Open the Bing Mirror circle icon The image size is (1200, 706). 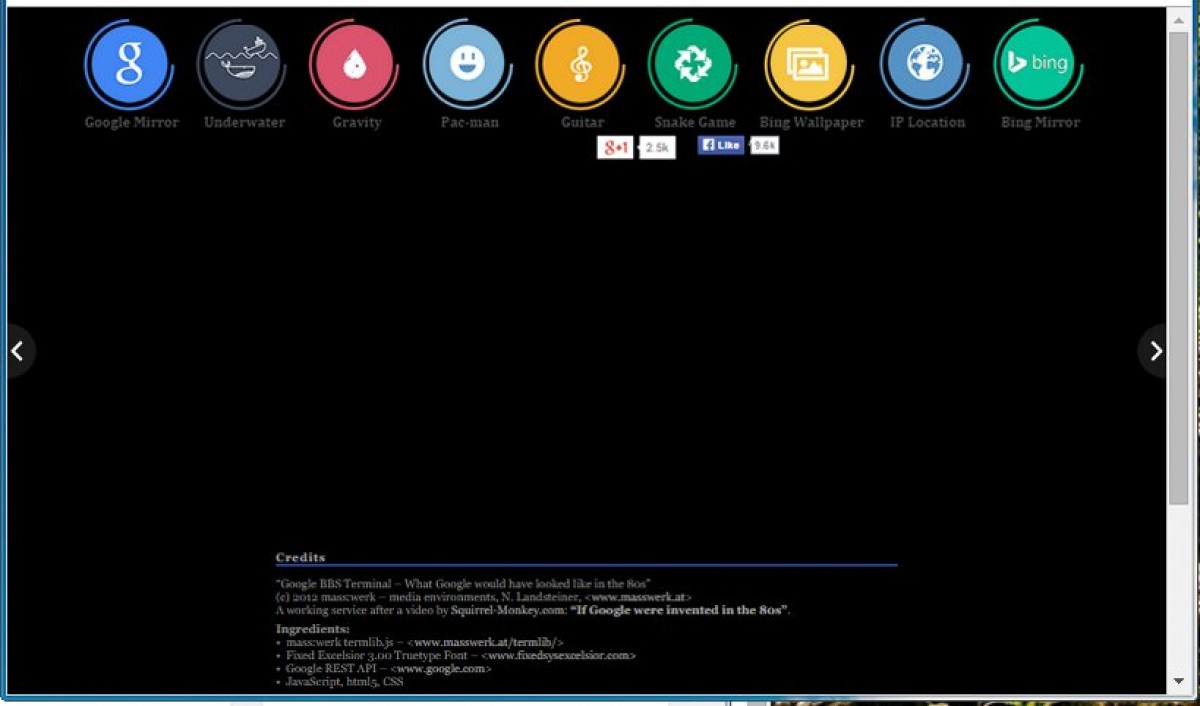pos(1038,65)
